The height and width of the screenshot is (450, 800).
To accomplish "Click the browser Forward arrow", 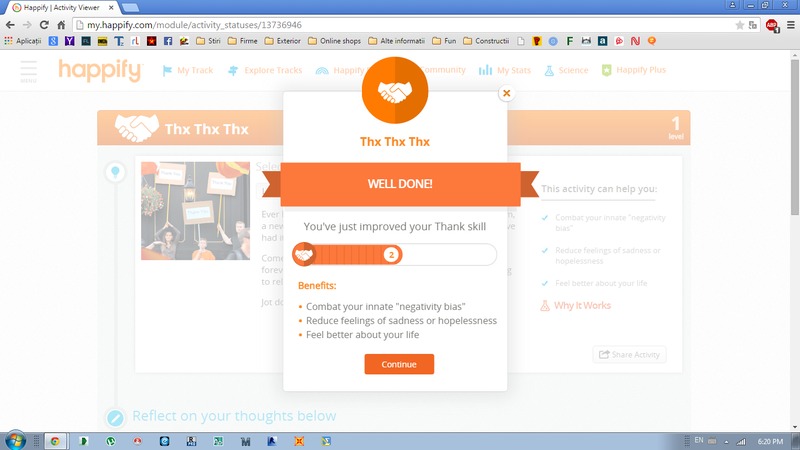I will point(27,25).
